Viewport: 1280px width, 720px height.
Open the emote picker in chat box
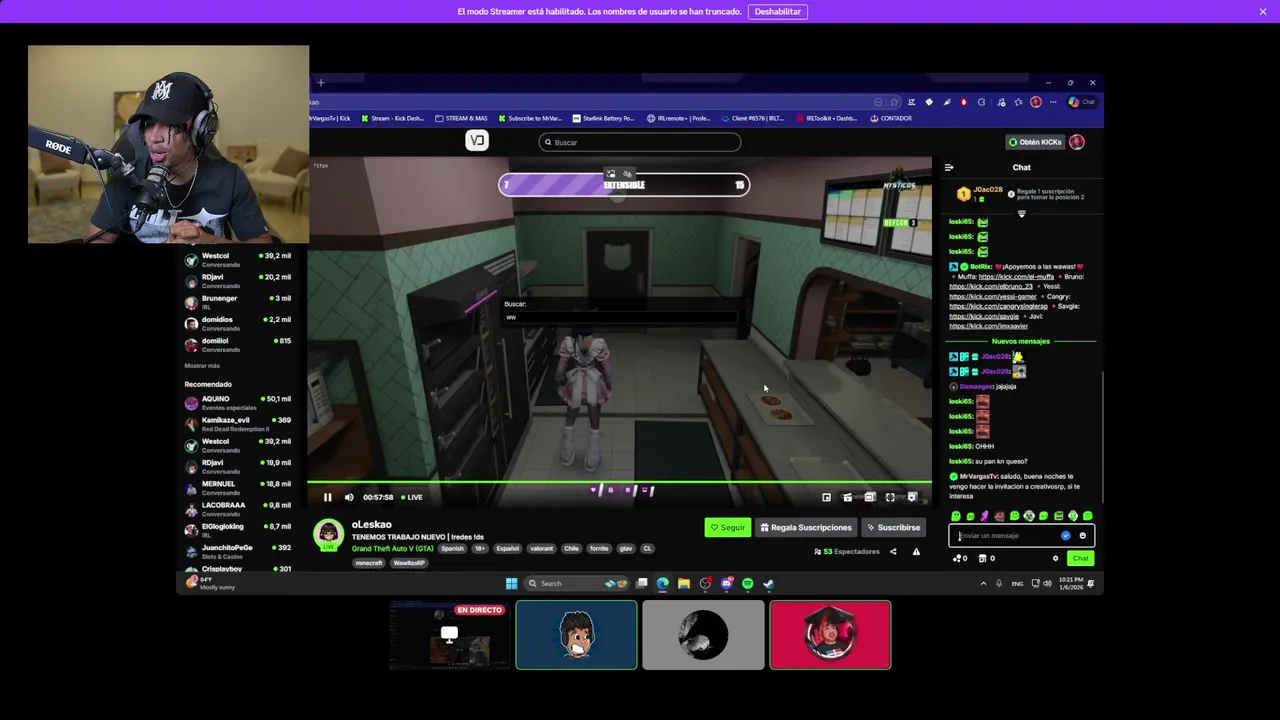coord(1082,536)
